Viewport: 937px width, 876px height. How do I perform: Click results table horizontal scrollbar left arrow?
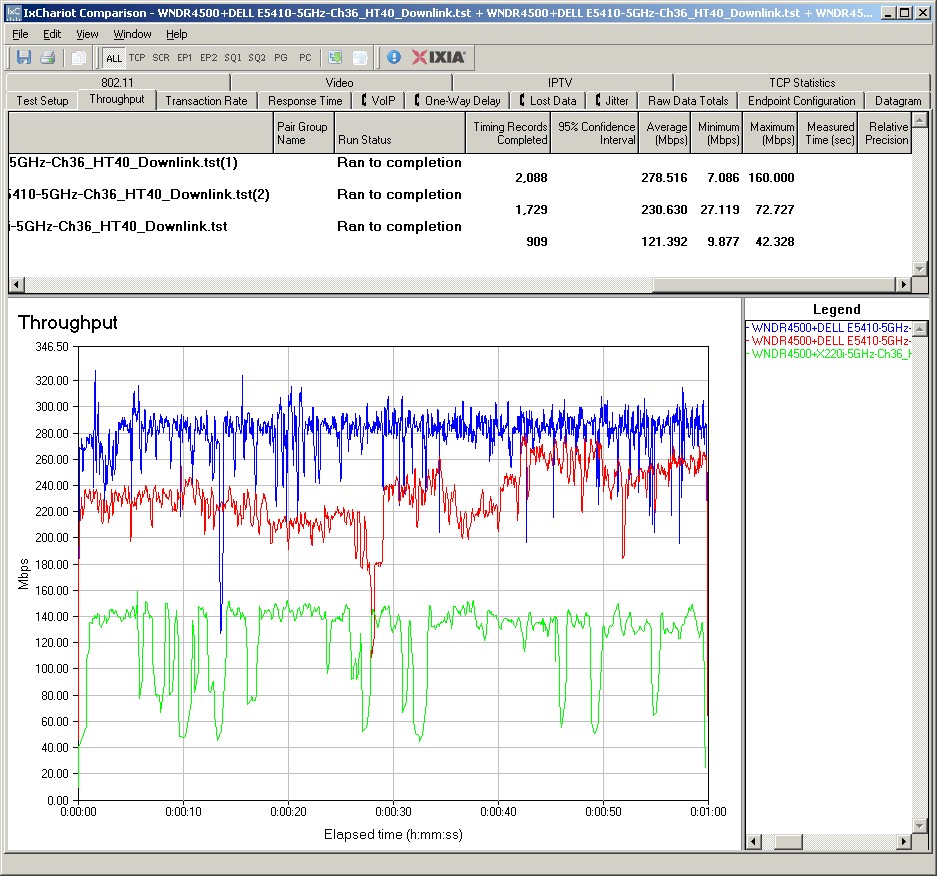16,284
